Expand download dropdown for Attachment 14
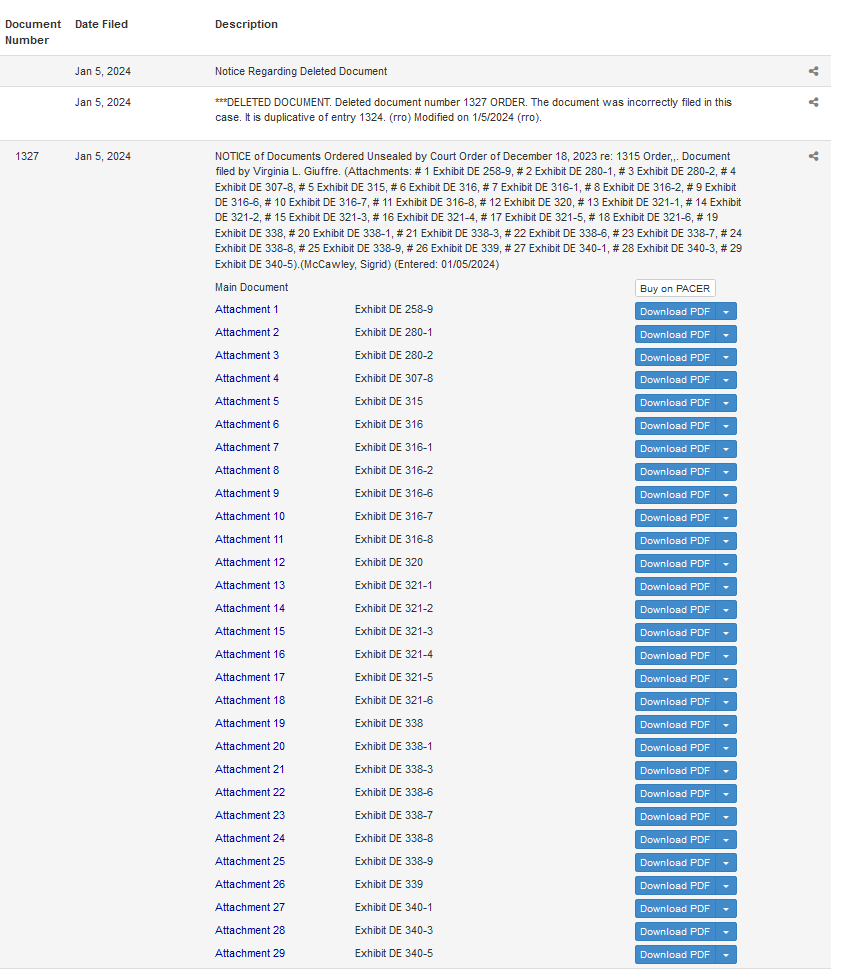 [726, 610]
